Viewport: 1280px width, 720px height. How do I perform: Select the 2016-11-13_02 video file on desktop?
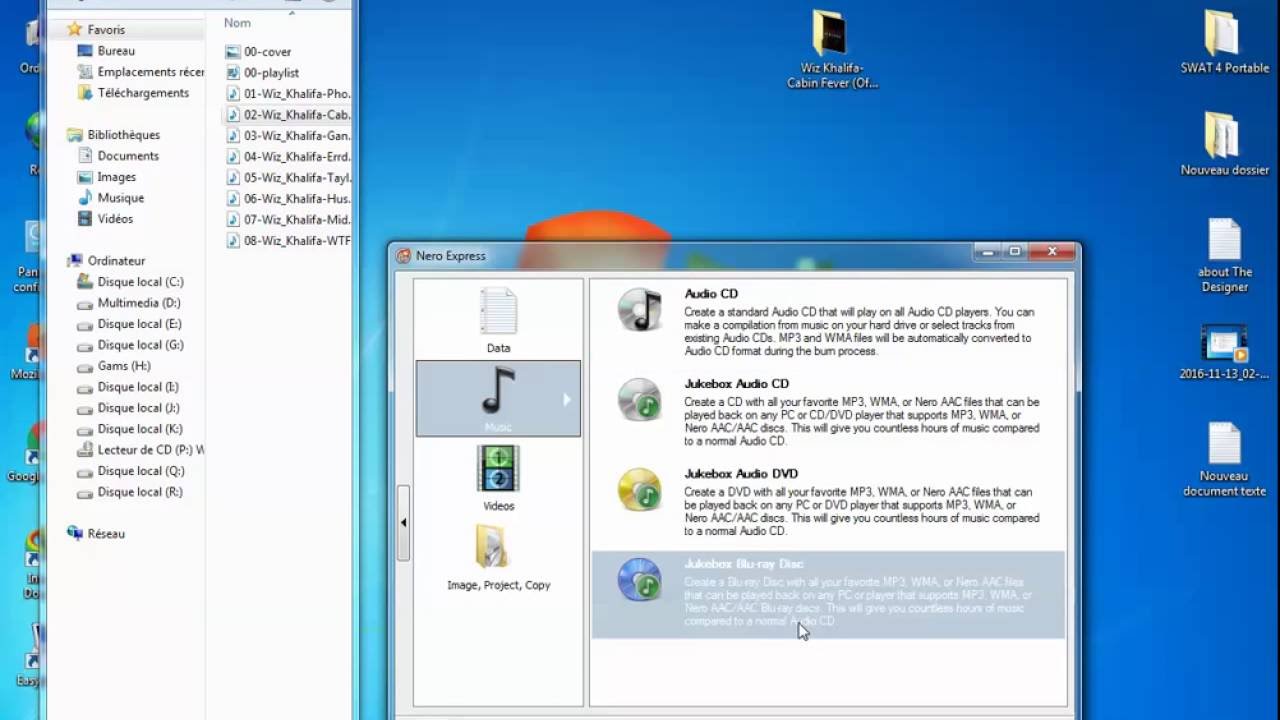[x=1224, y=352]
